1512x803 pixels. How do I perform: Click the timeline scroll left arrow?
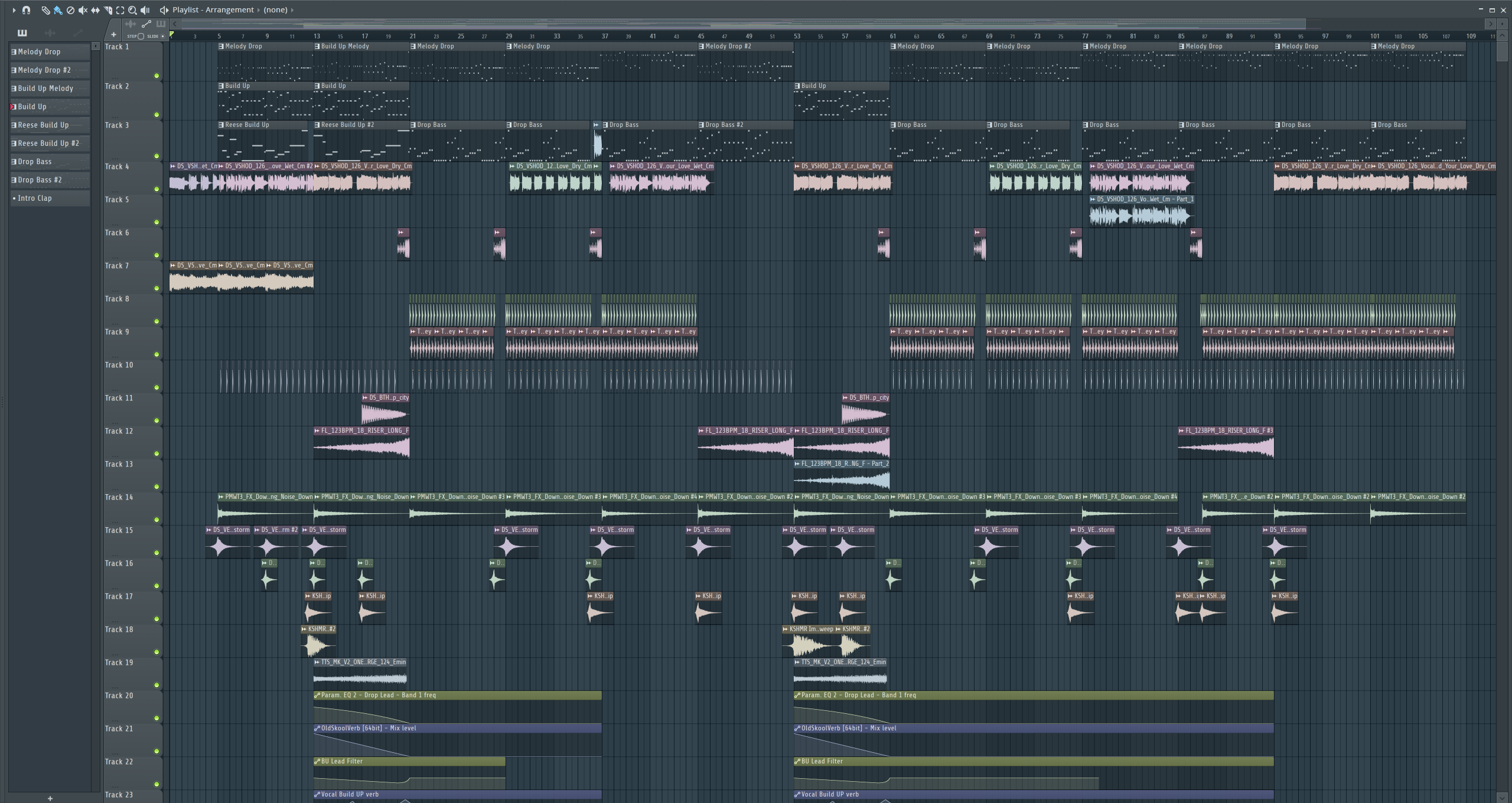click(174, 24)
